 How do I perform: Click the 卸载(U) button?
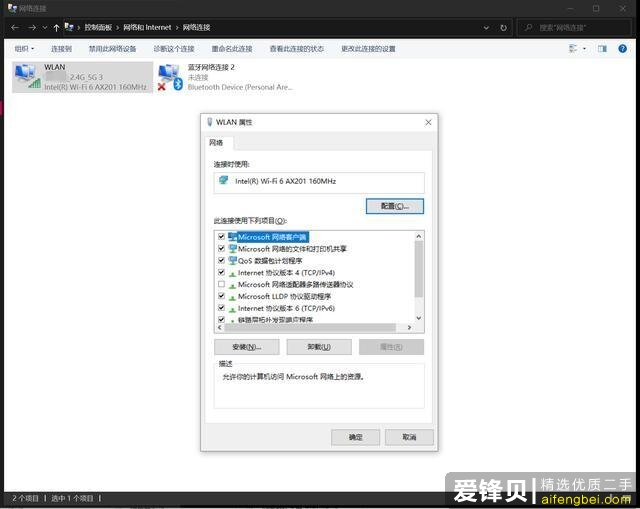319,347
